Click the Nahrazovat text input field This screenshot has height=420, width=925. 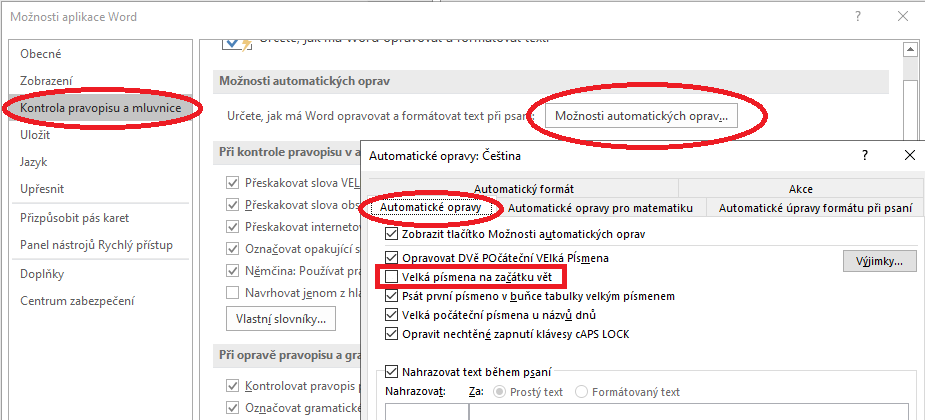pos(427,412)
